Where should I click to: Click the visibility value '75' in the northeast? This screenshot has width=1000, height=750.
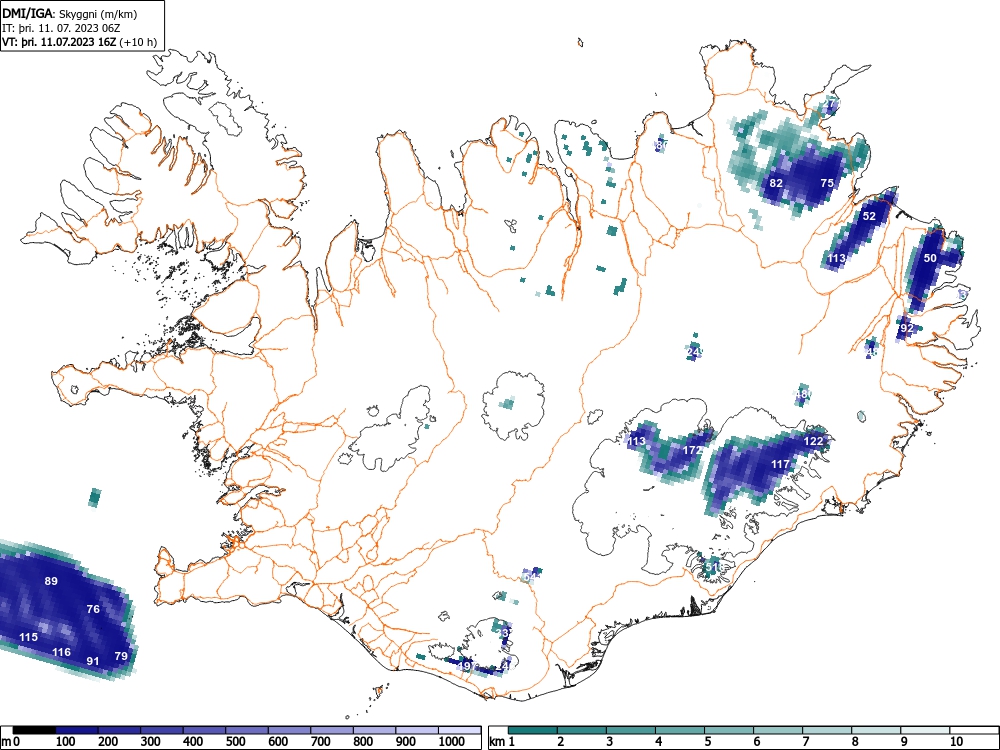pos(827,183)
